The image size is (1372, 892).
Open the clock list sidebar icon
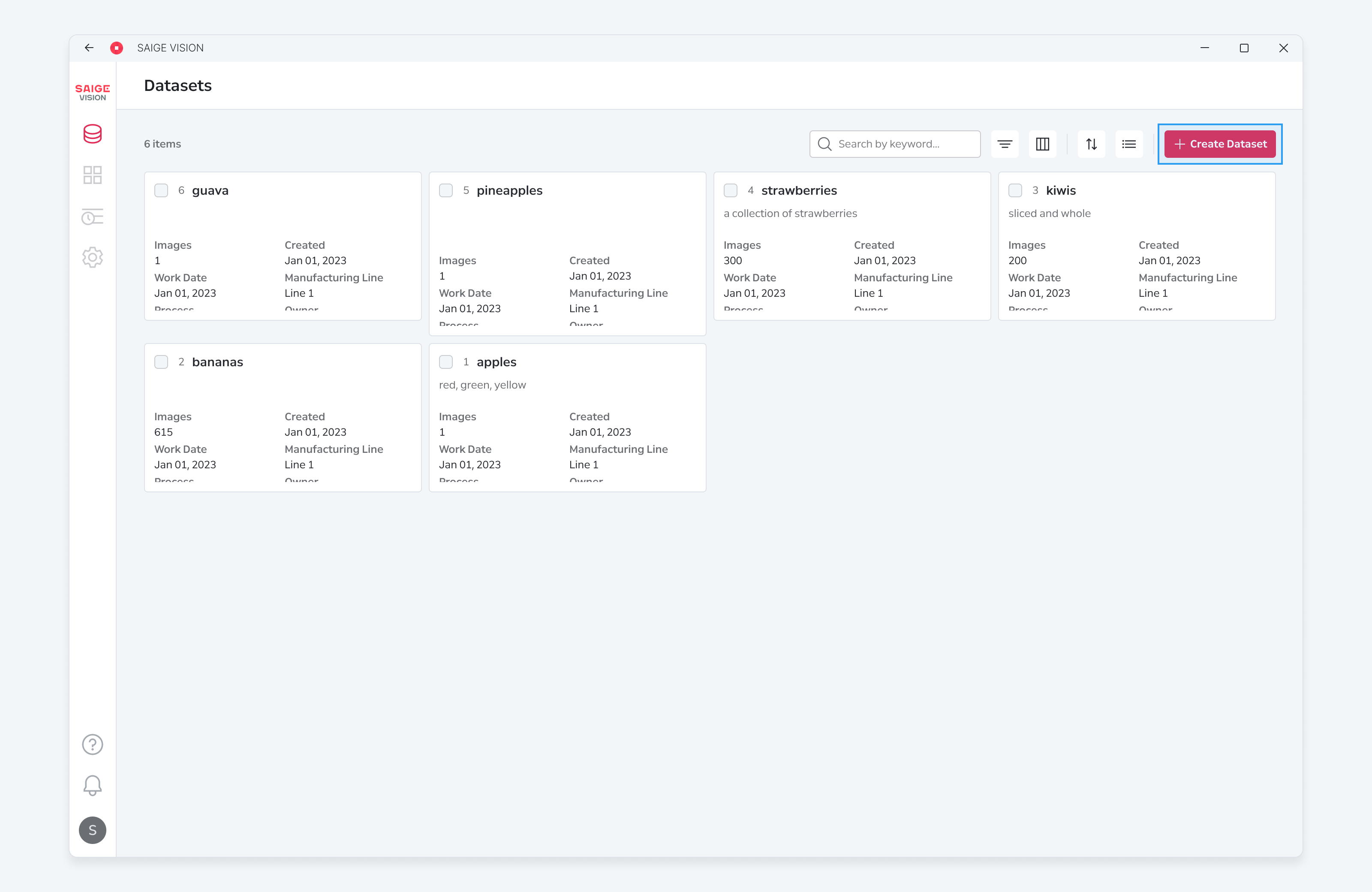92,217
